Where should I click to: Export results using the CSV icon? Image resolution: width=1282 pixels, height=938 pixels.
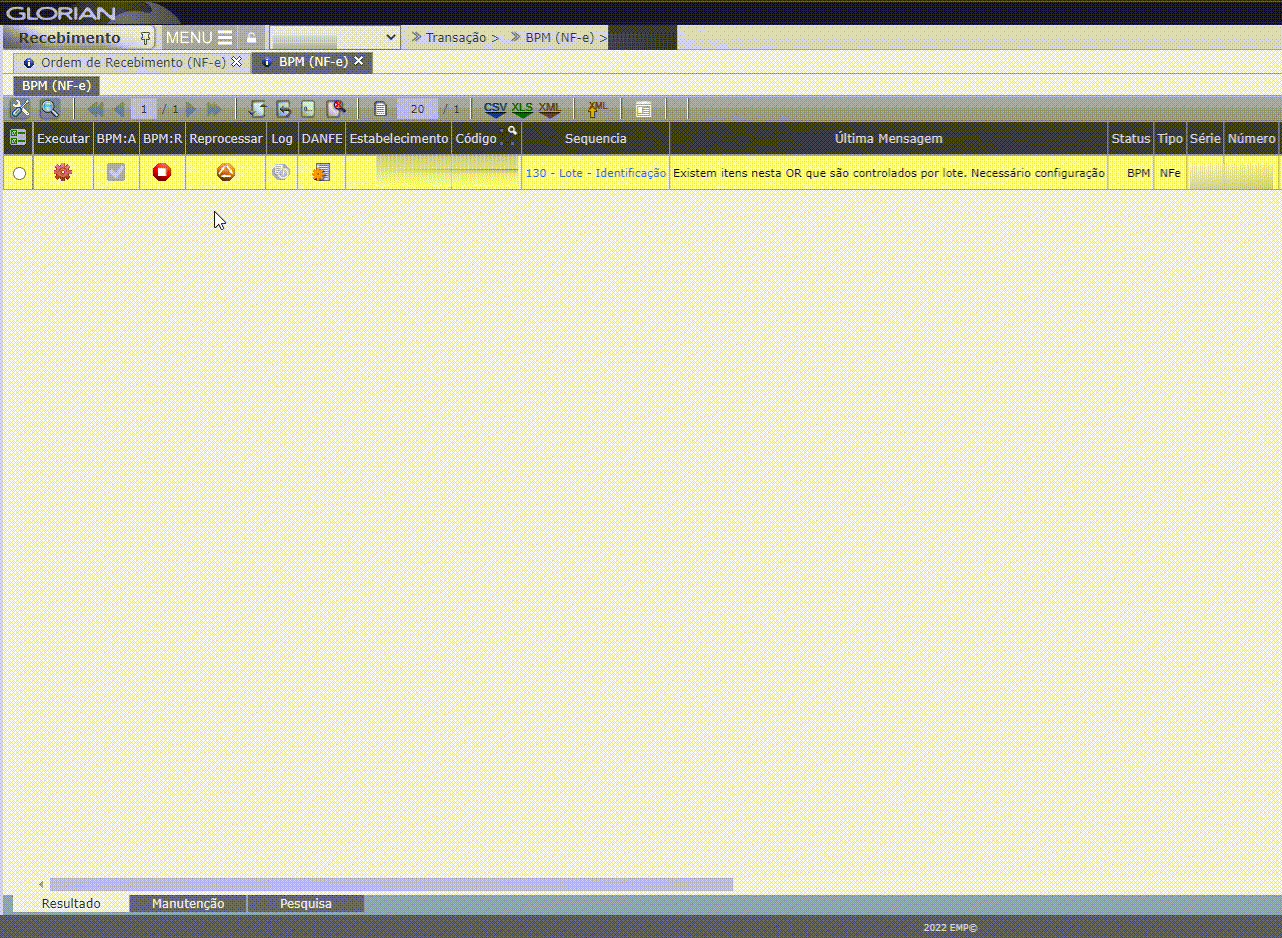pyautogui.click(x=495, y=109)
